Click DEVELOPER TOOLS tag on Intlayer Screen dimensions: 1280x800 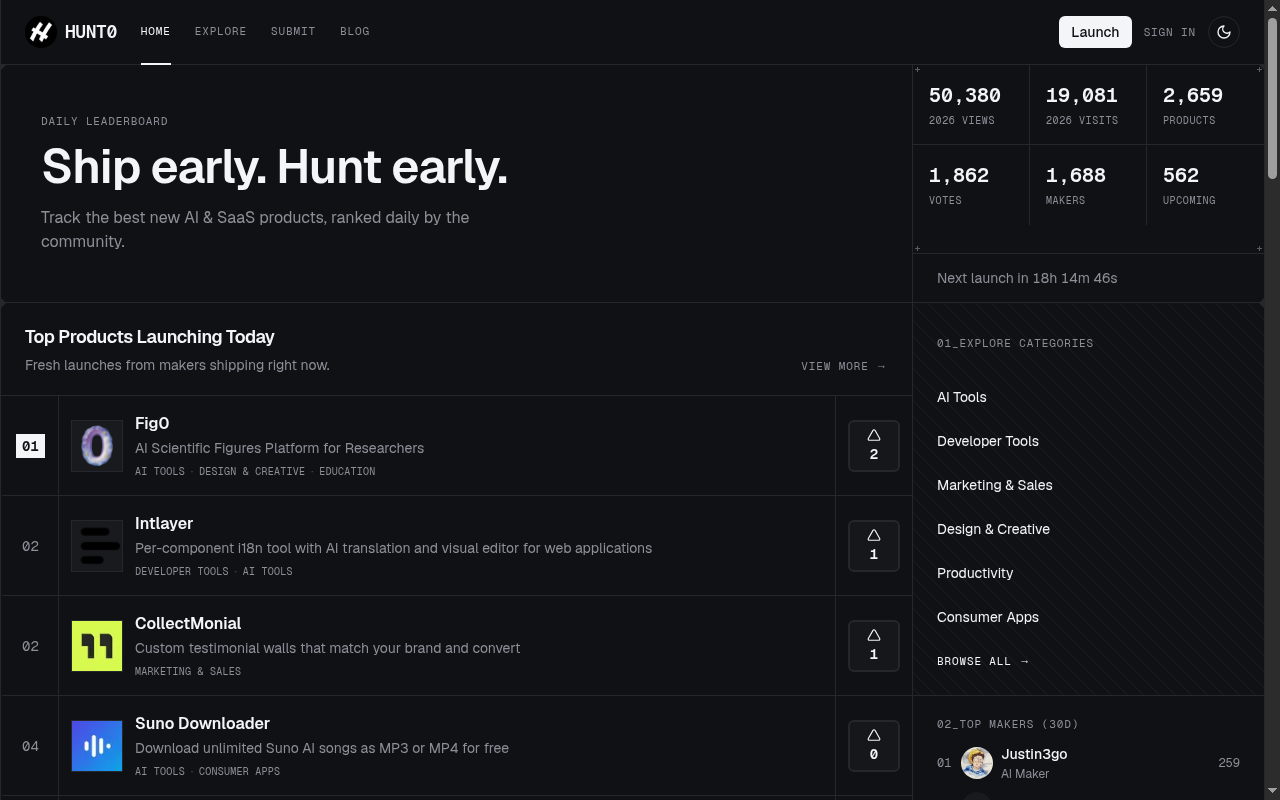click(x=182, y=571)
